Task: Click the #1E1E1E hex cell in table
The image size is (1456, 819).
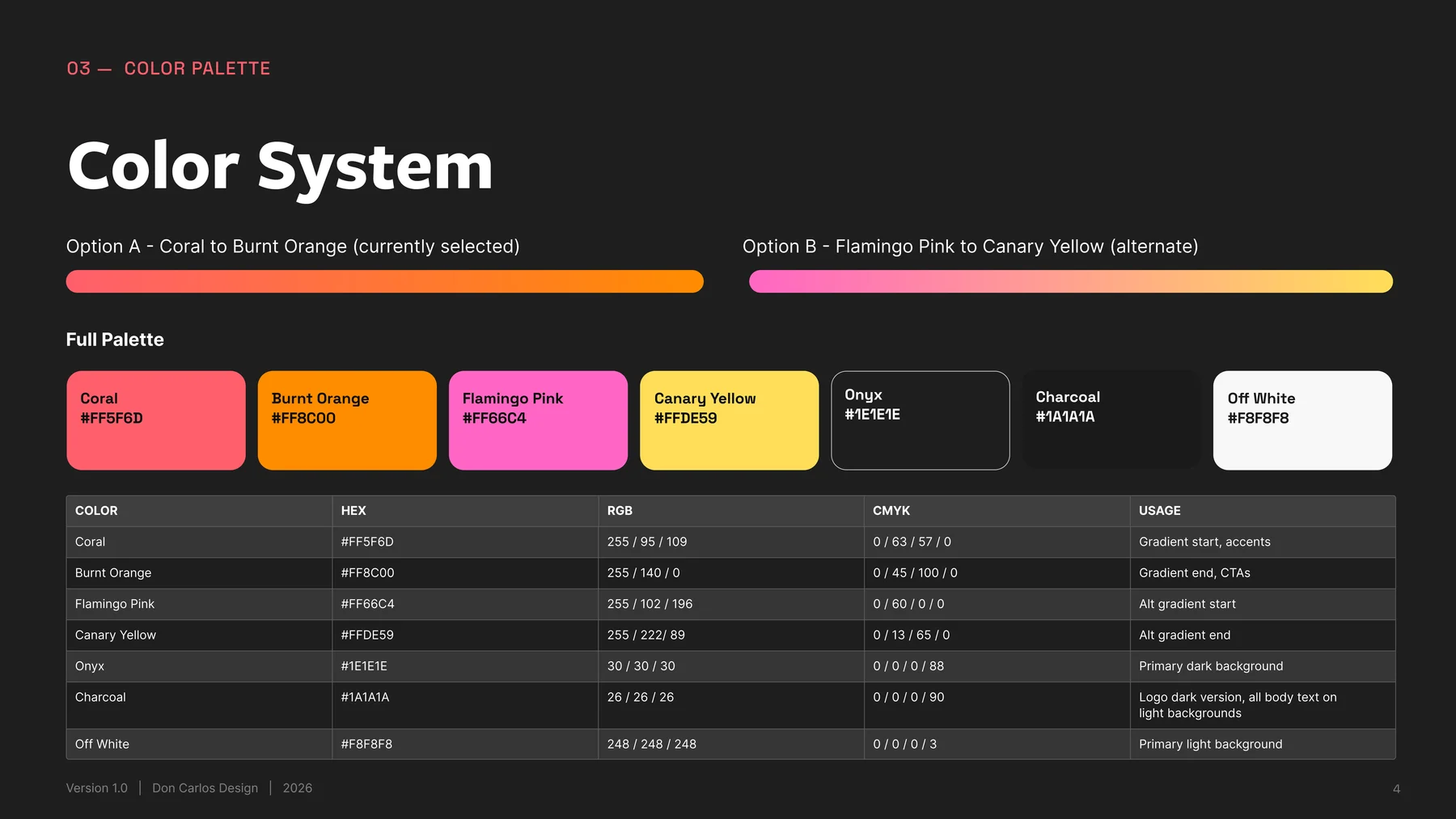Action: point(465,666)
